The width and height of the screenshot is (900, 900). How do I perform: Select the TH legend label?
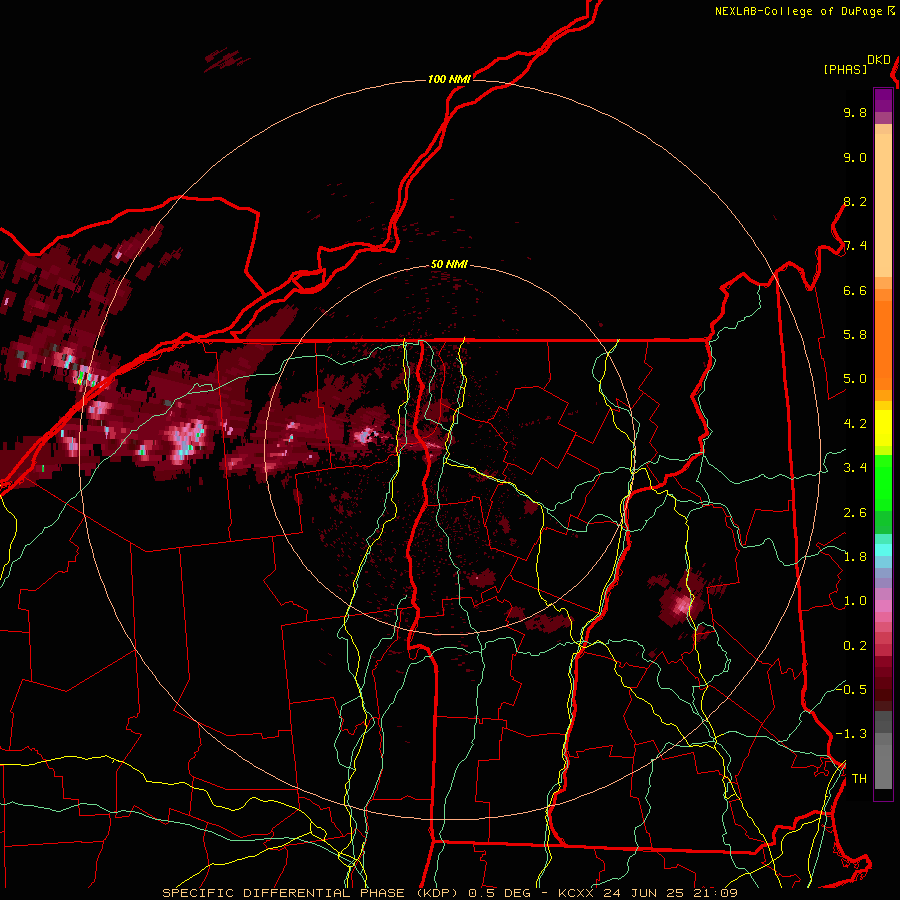[859, 779]
